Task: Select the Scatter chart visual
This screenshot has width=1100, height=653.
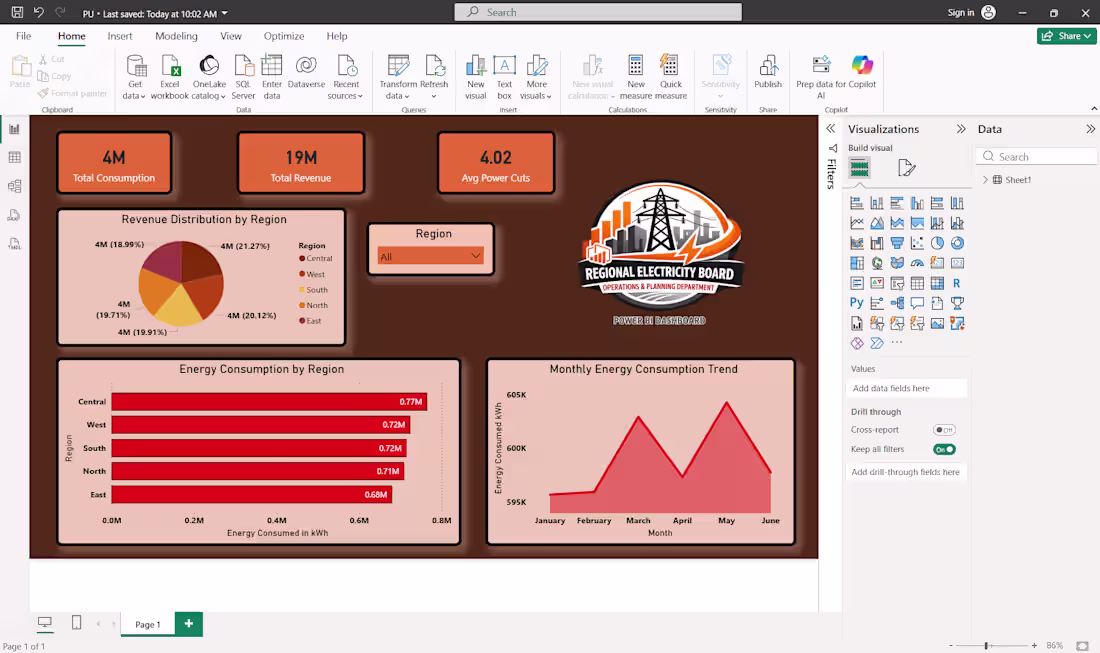Action: click(x=917, y=243)
